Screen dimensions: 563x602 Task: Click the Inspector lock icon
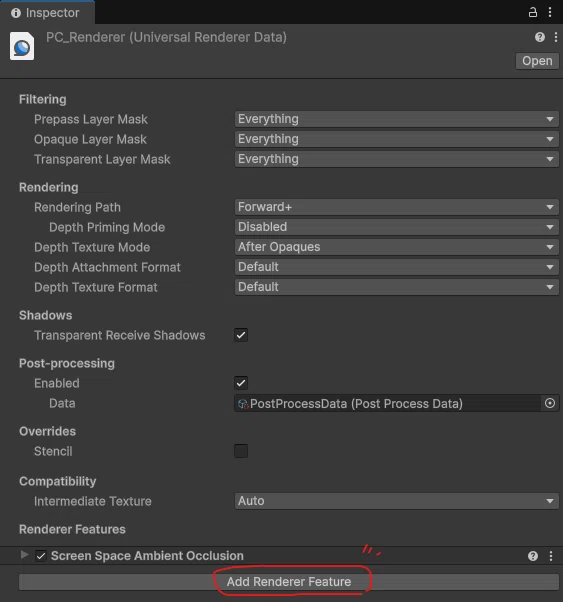(533, 13)
